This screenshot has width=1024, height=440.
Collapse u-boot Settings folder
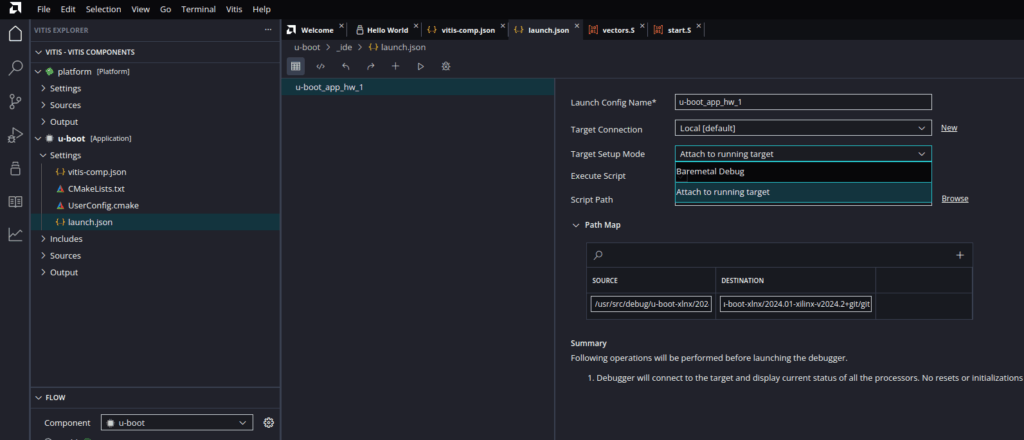43,155
